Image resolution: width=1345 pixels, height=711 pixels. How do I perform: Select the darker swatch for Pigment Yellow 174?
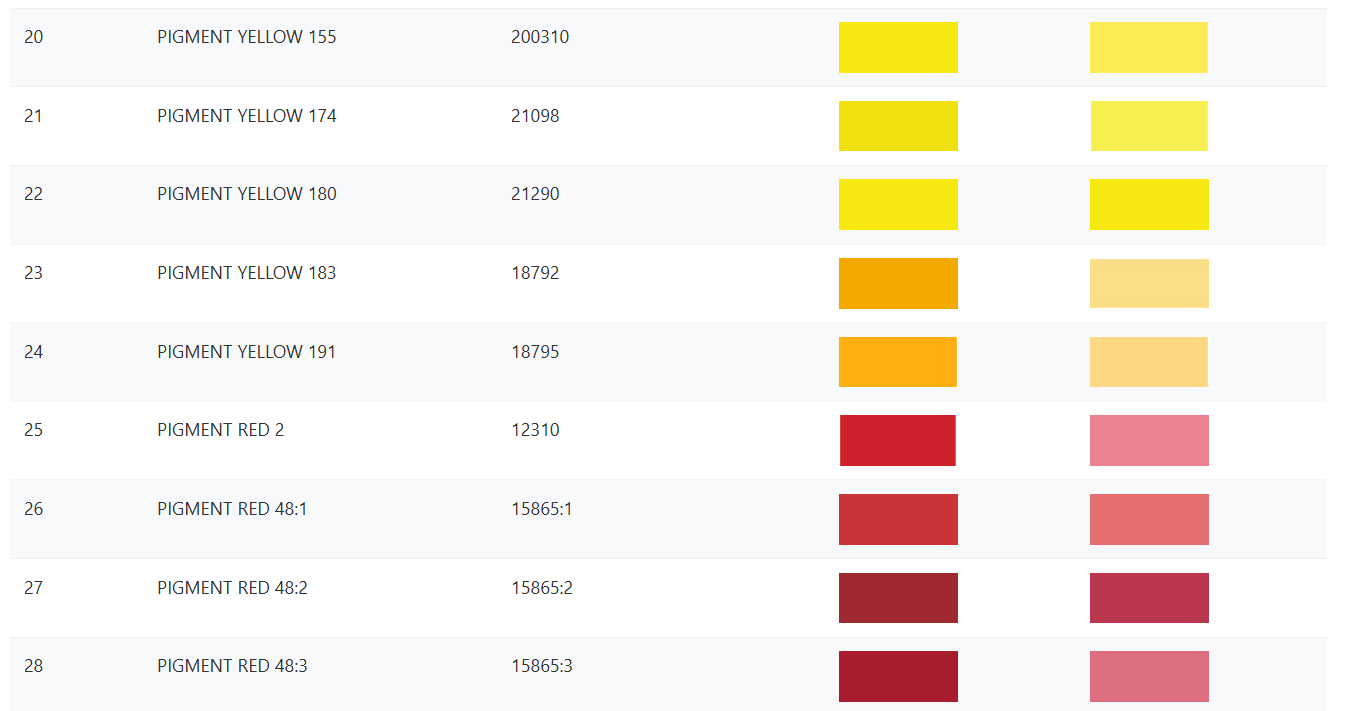click(898, 126)
